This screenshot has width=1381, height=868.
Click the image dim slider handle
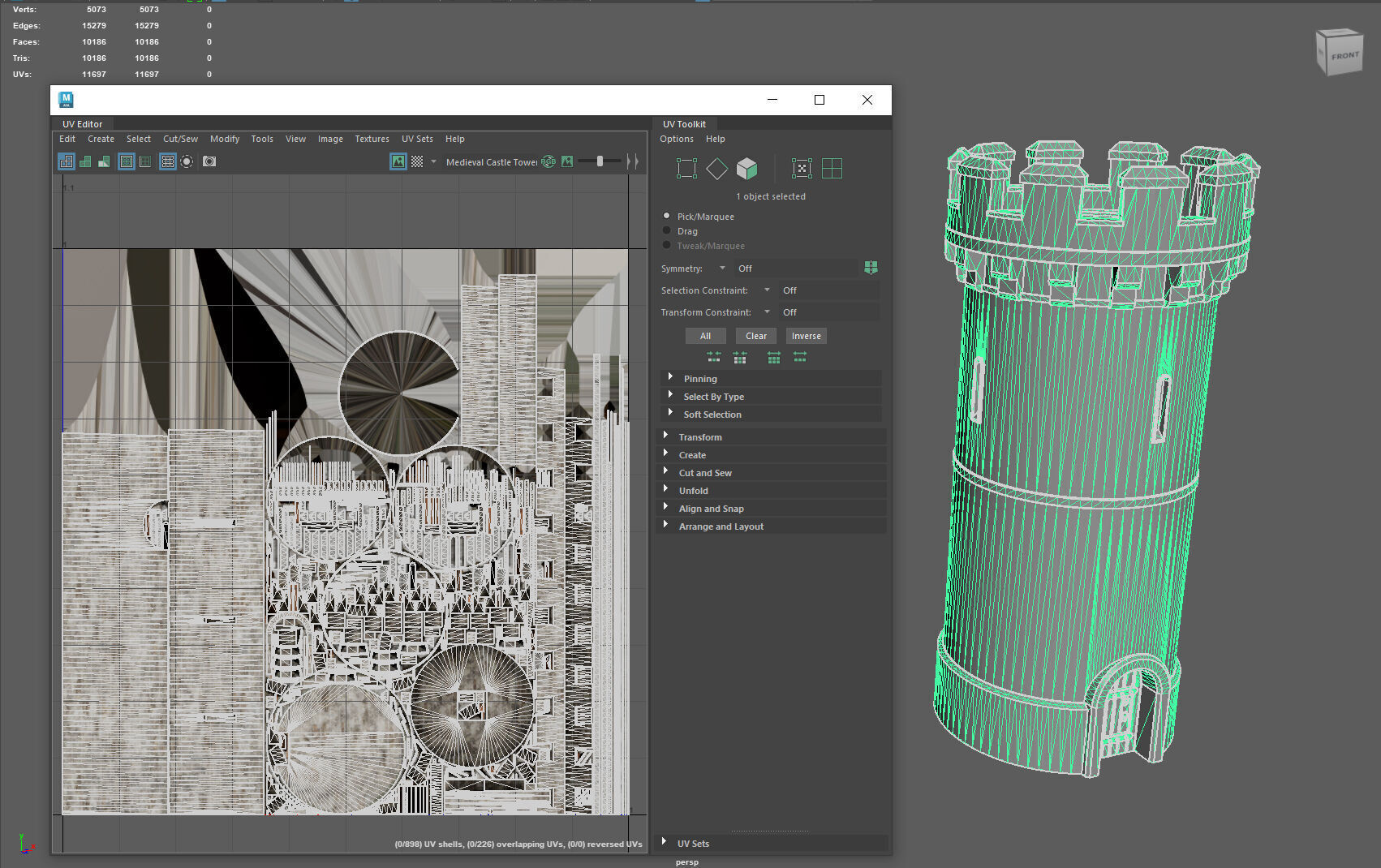pos(600,161)
